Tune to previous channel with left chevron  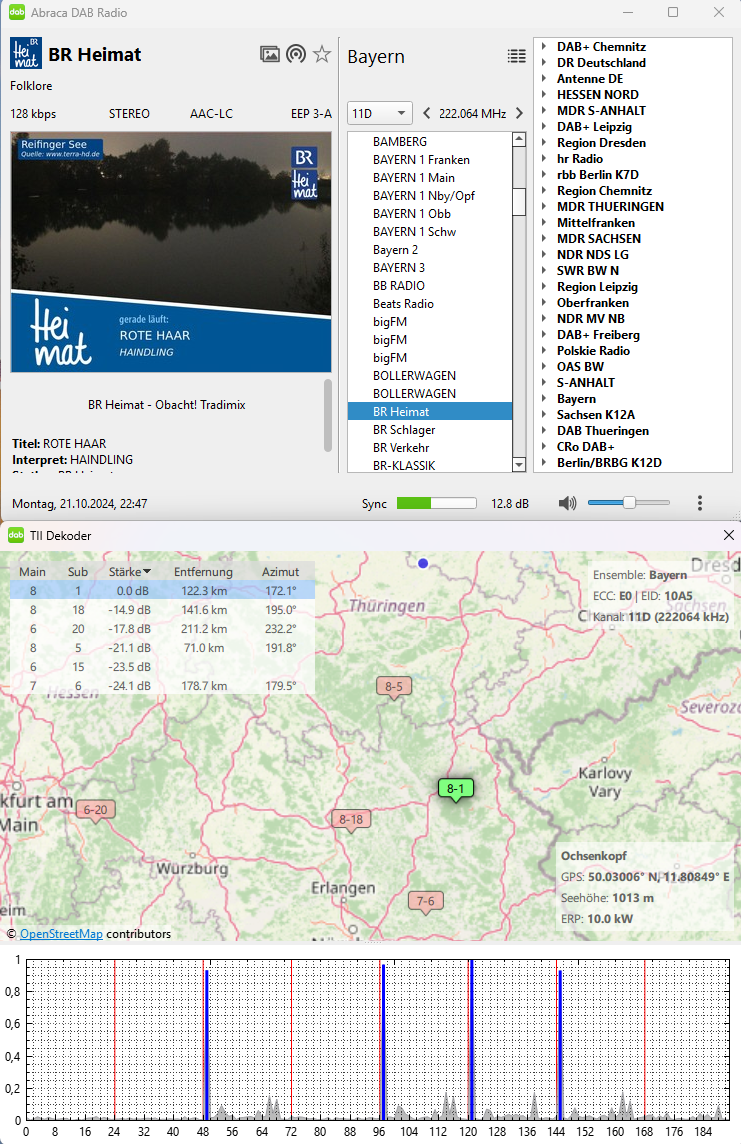coord(427,113)
